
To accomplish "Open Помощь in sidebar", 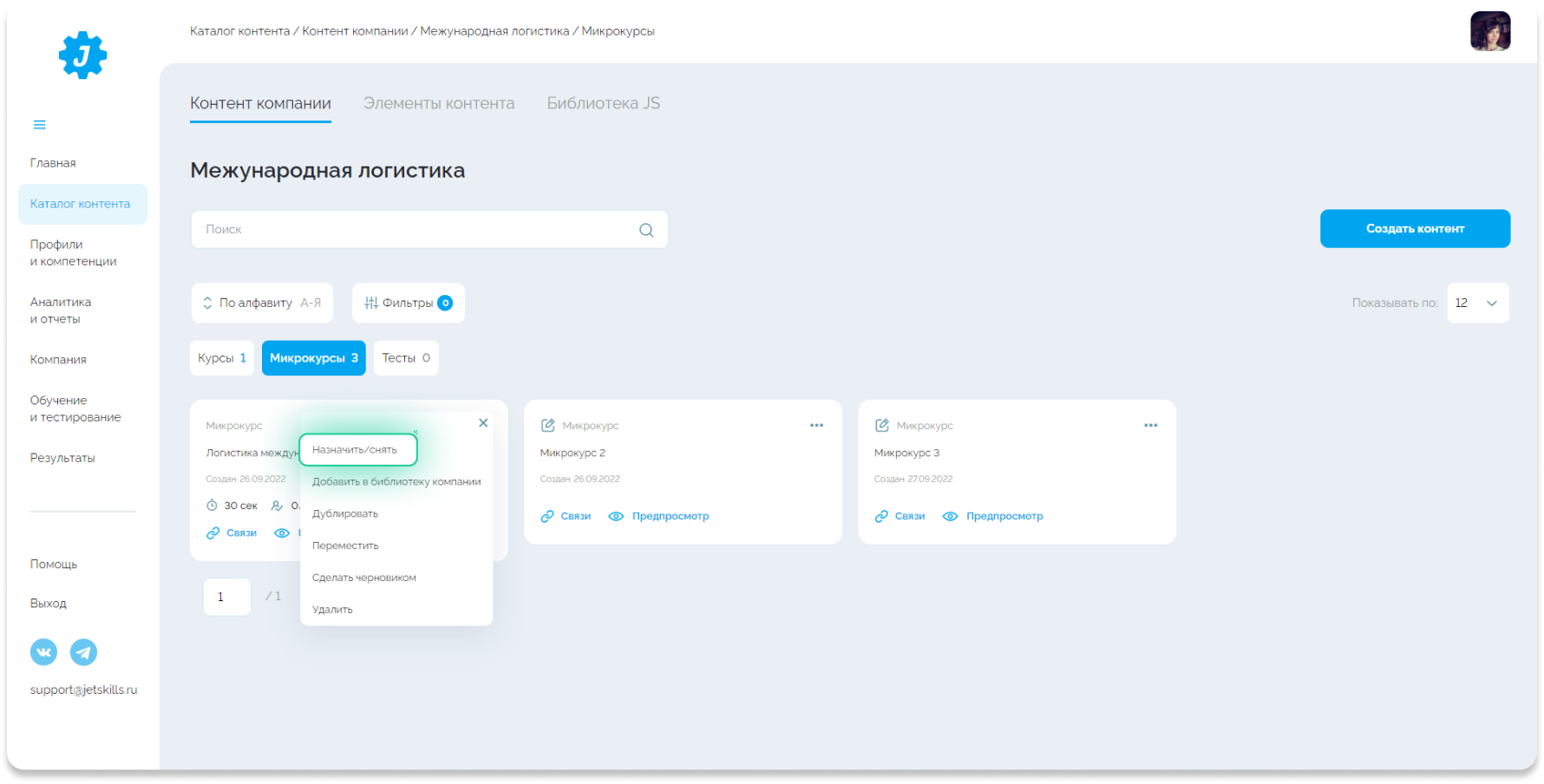I will (x=54, y=565).
